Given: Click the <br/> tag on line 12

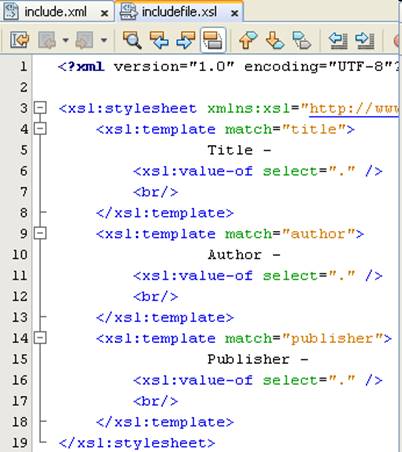Looking at the screenshot, I should 156,297.
